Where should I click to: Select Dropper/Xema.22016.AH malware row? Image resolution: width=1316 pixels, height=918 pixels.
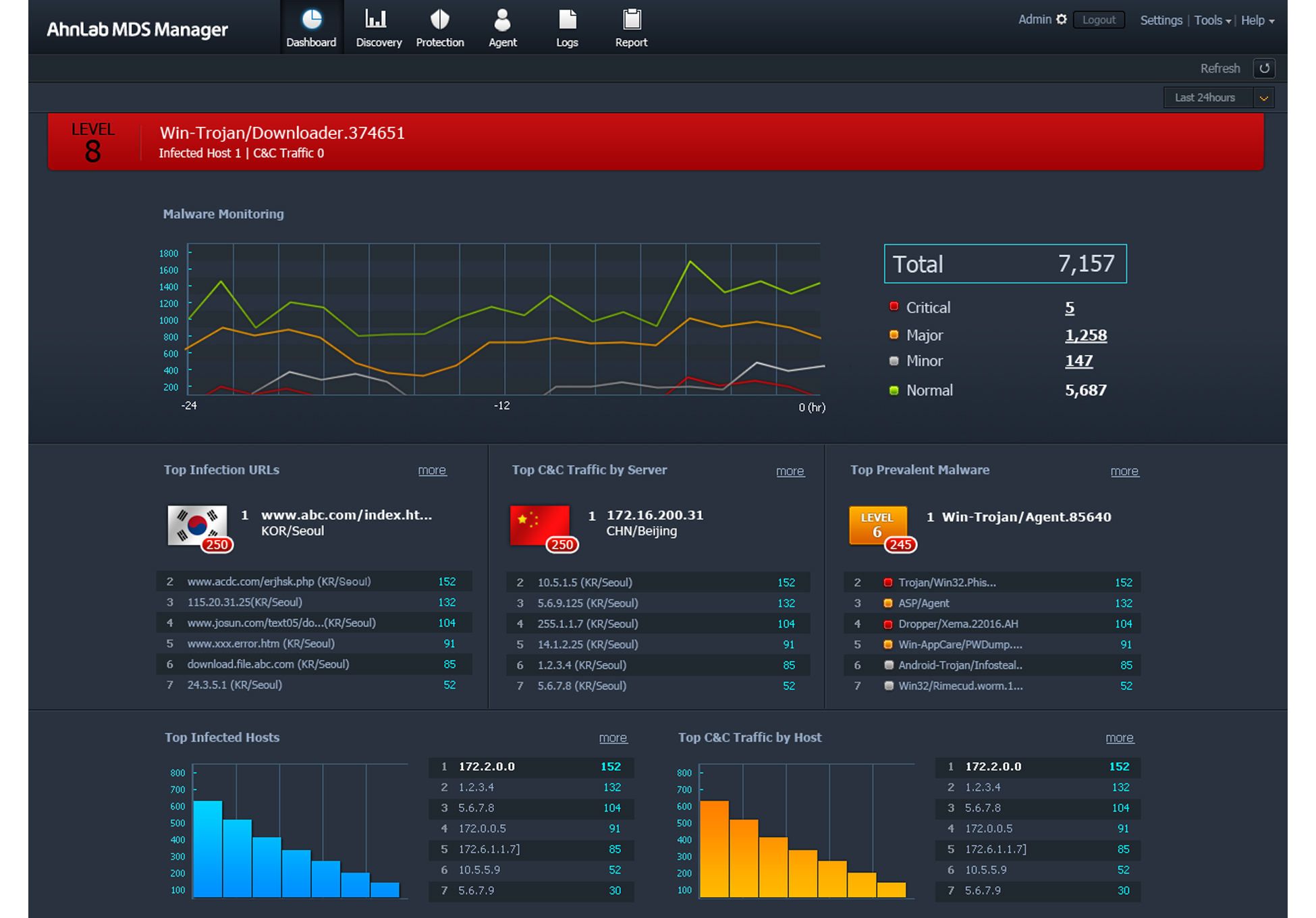click(958, 624)
